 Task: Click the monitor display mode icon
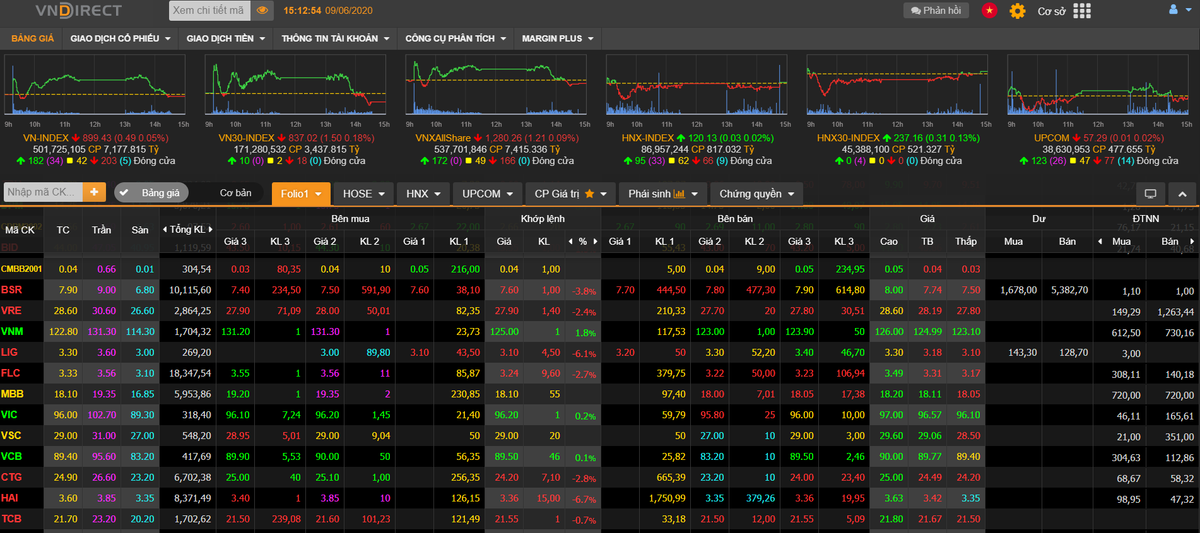tap(1150, 193)
